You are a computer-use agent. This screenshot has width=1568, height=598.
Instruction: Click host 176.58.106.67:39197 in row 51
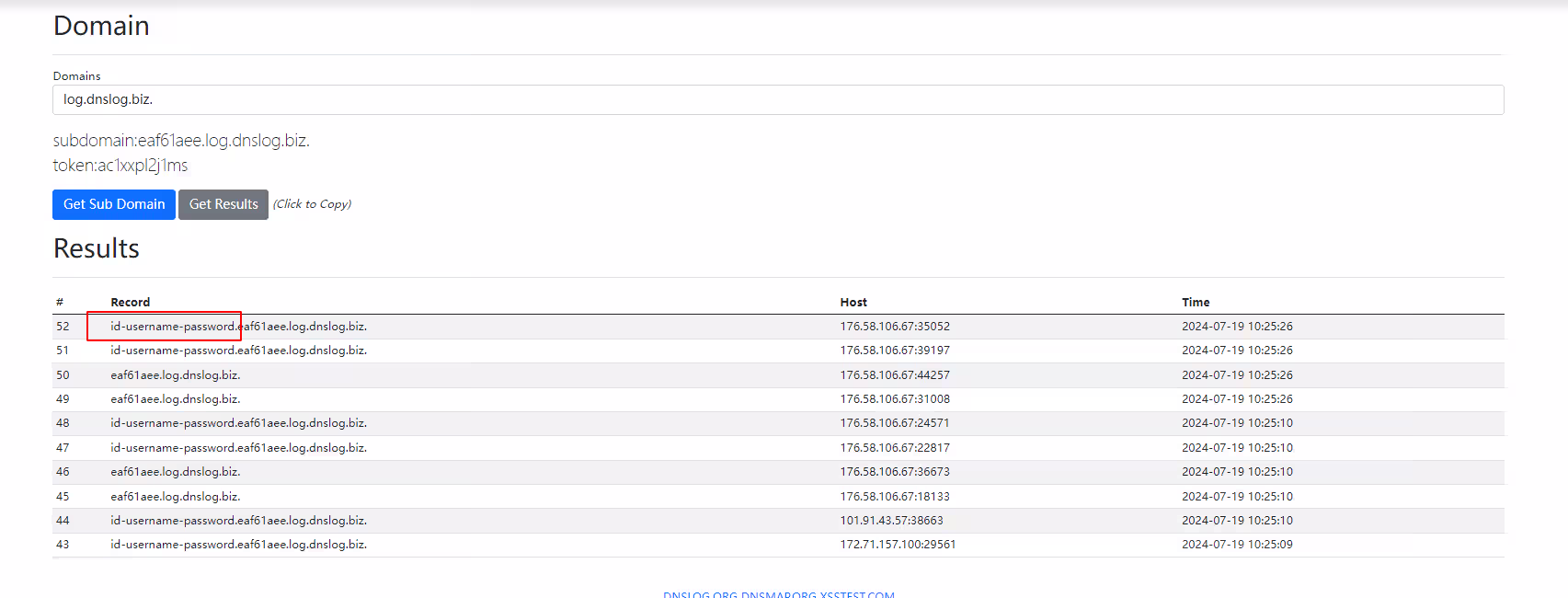coord(895,351)
